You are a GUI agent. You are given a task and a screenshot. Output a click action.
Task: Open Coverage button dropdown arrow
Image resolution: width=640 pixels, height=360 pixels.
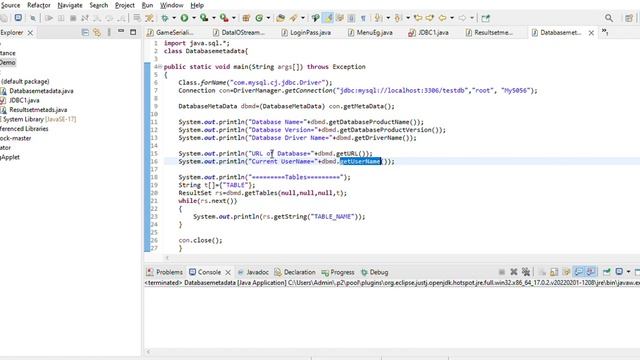[213, 18]
